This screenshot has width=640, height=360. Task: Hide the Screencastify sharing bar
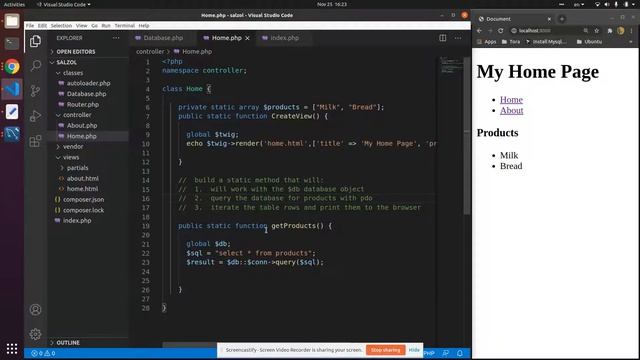click(x=414, y=350)
